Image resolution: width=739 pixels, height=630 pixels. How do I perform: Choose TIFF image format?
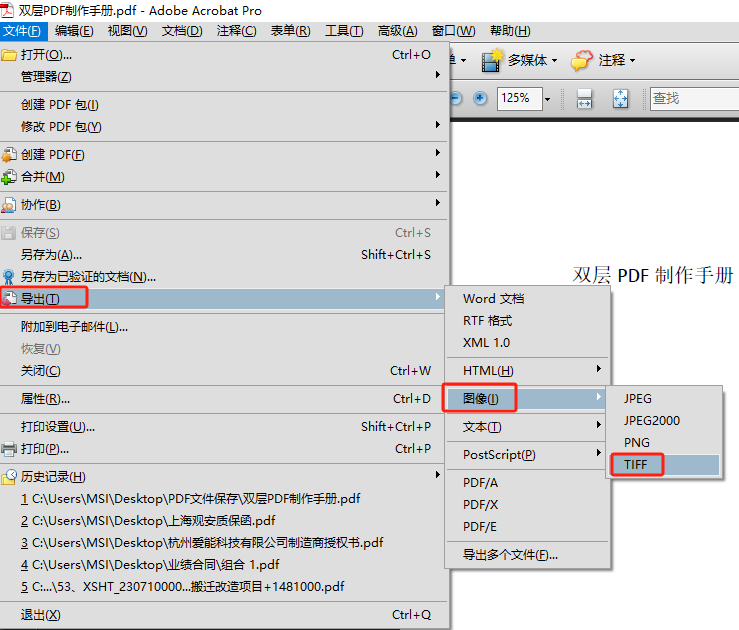(x=665, y=465)
